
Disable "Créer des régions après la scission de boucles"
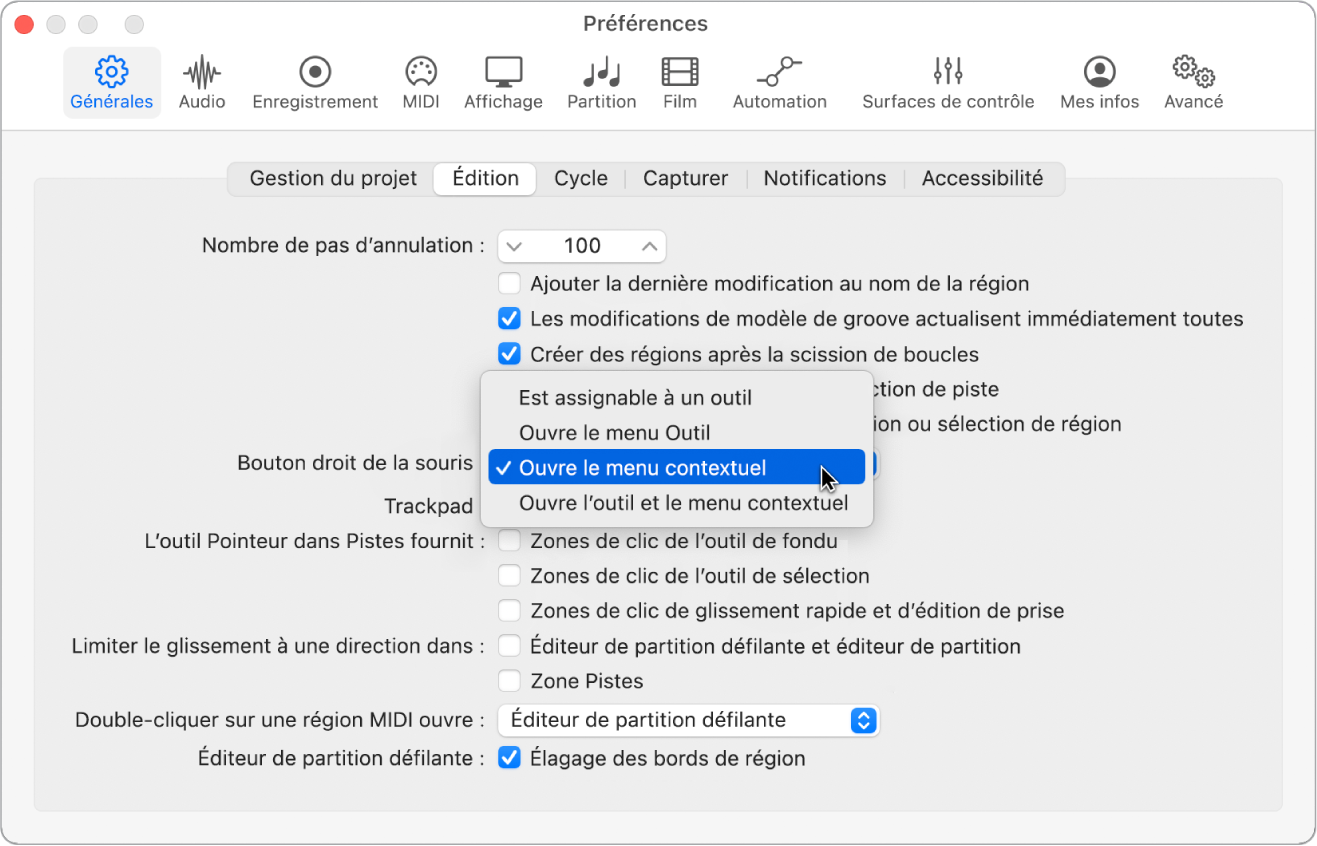510,353
